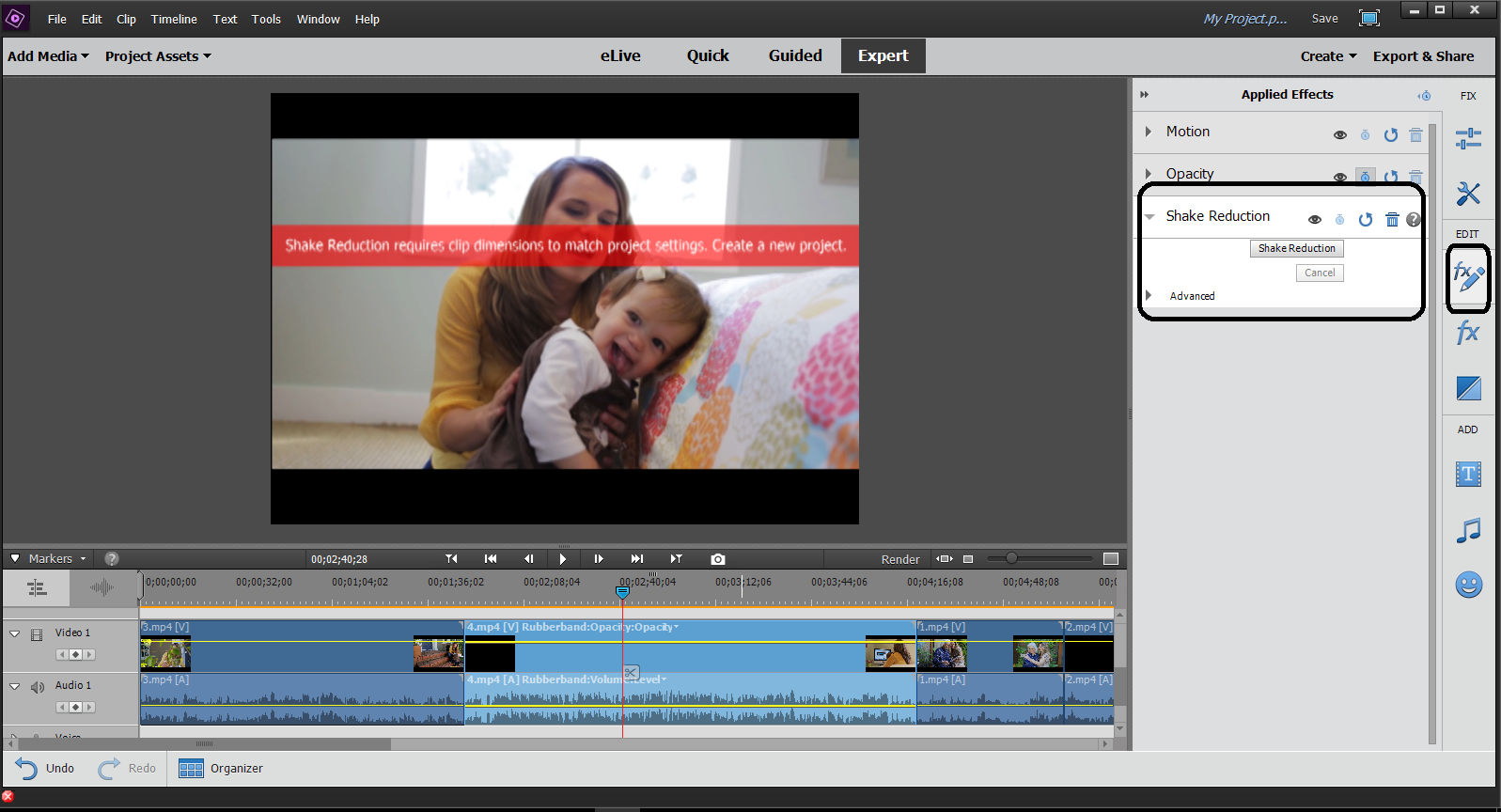This screenshot has height=812, width=1501.
Task: Open the Timeline menu
Action: click(x=174, y=19)
